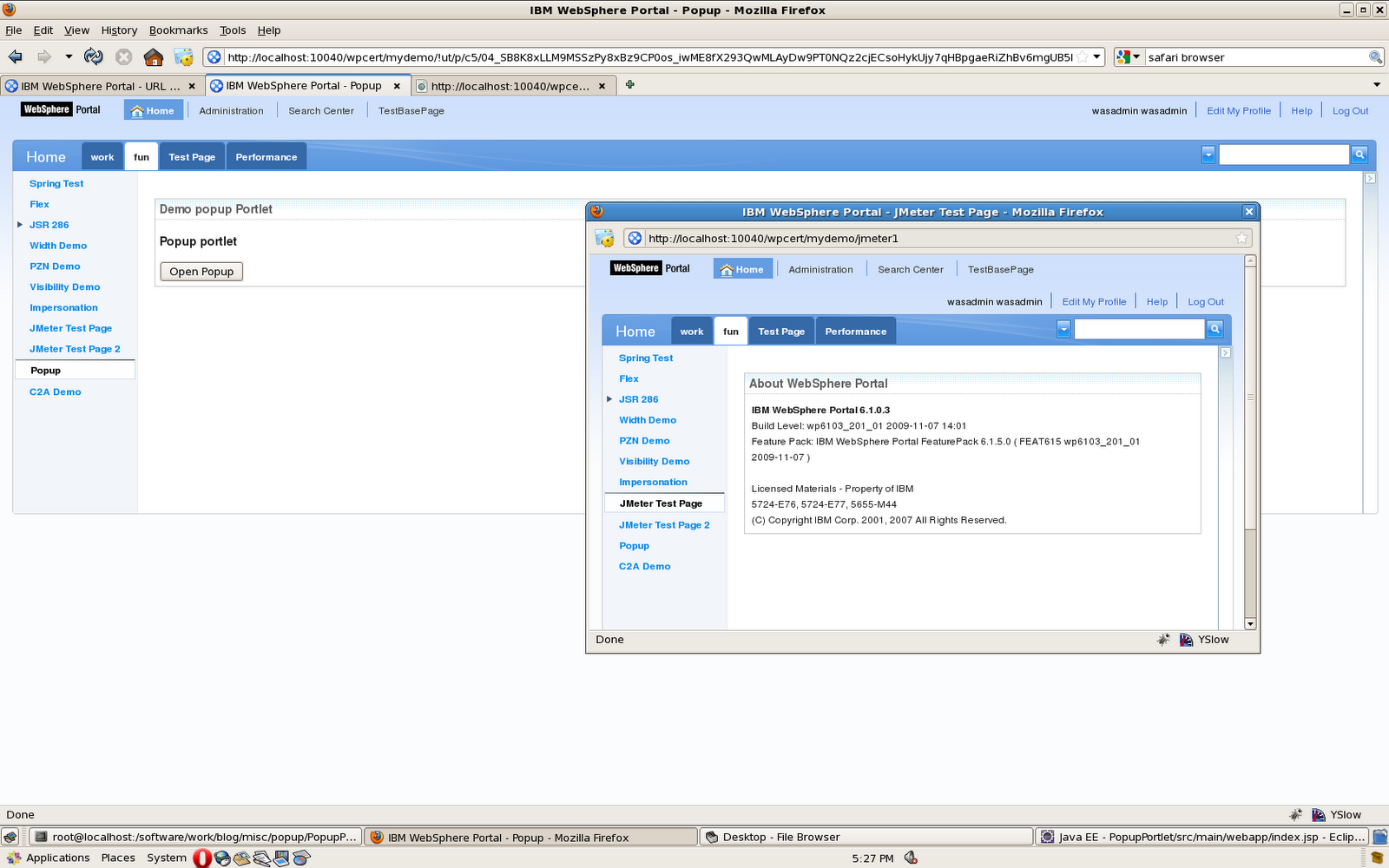
Task: Close the 'http://localhost:10040/wpce...' tab
Action: [x=602, y=86]
